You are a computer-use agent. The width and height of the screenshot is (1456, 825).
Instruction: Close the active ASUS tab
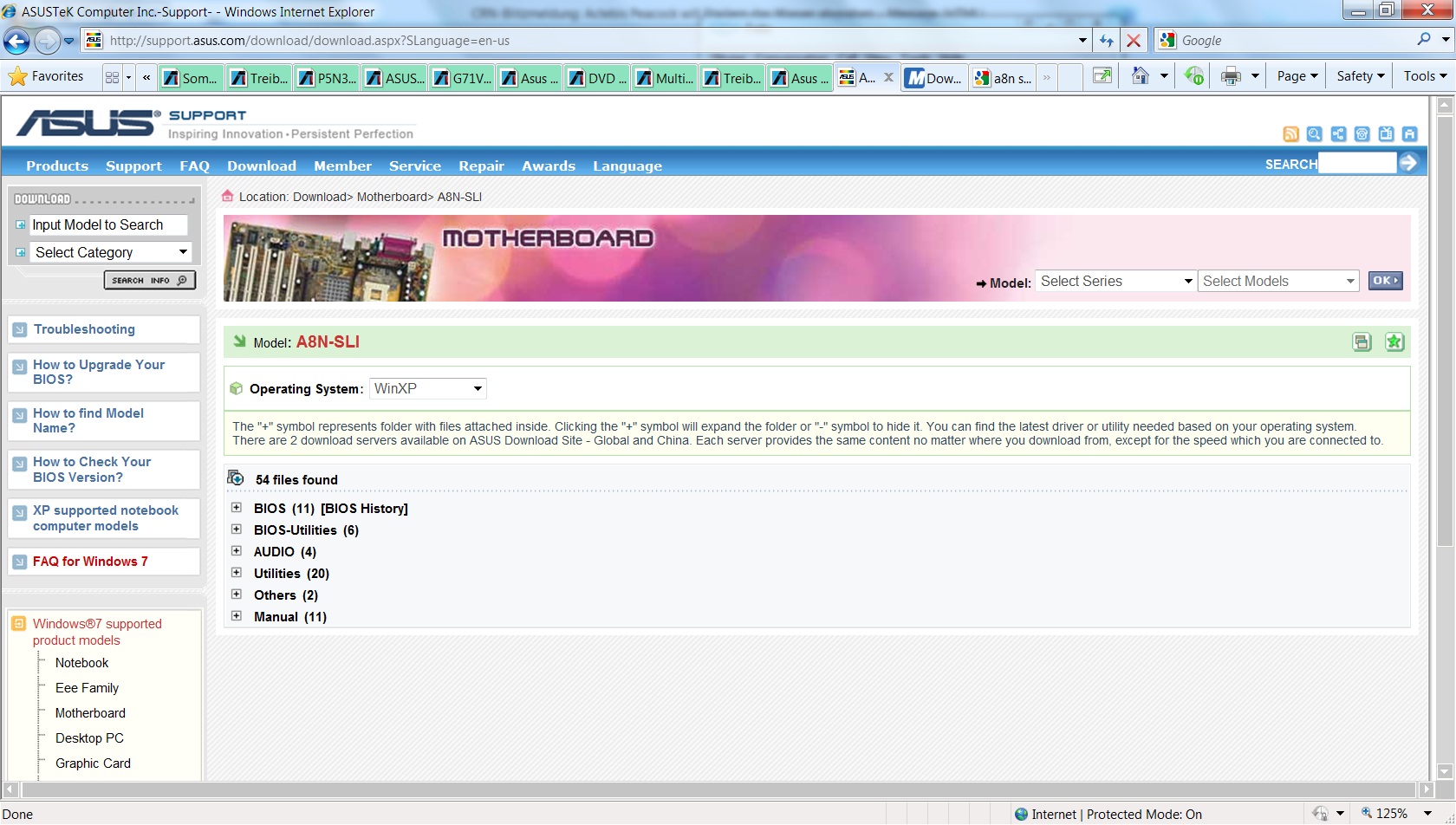coord(888,77)
